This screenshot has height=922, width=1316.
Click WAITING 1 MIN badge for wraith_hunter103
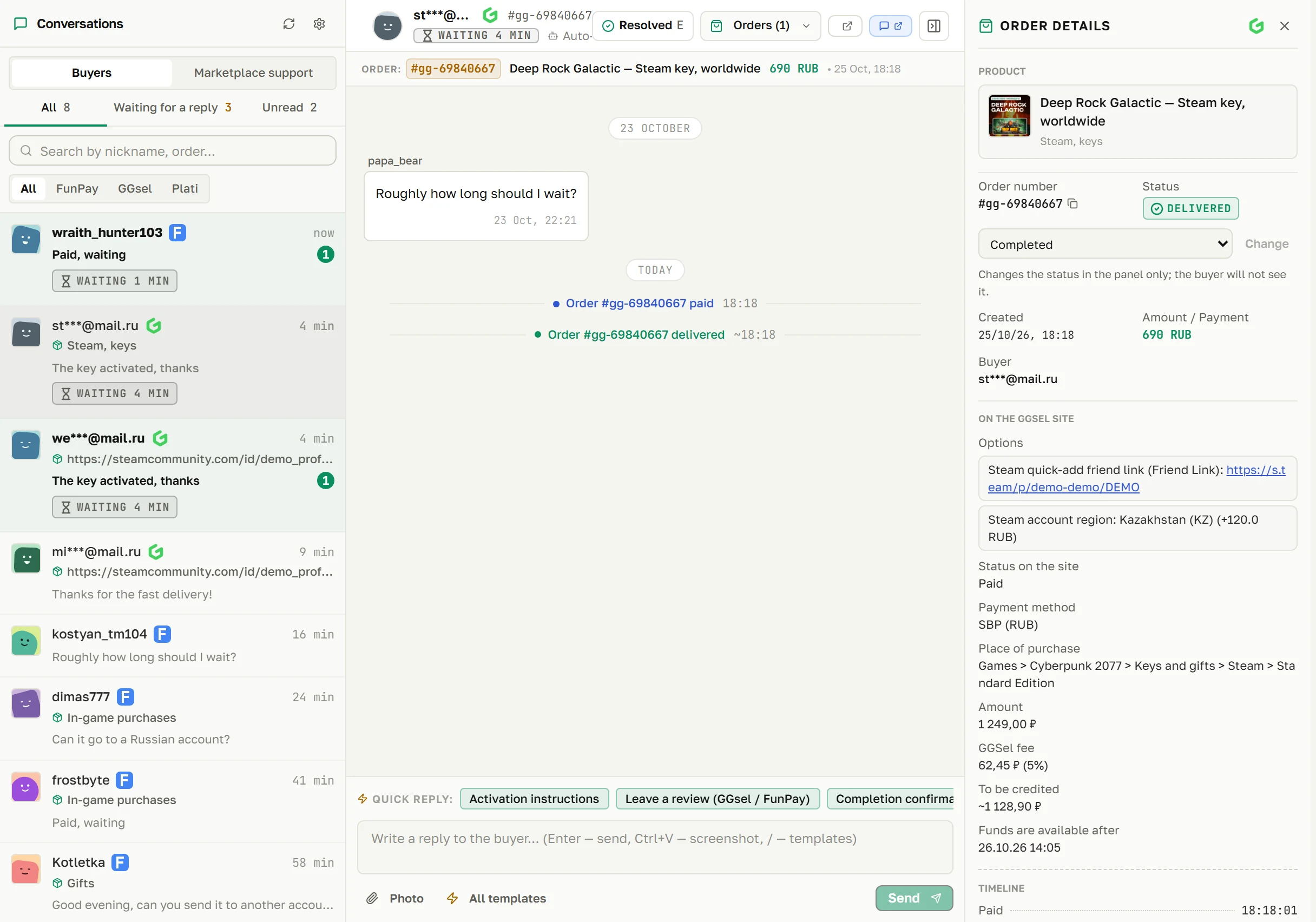[115, 281]
